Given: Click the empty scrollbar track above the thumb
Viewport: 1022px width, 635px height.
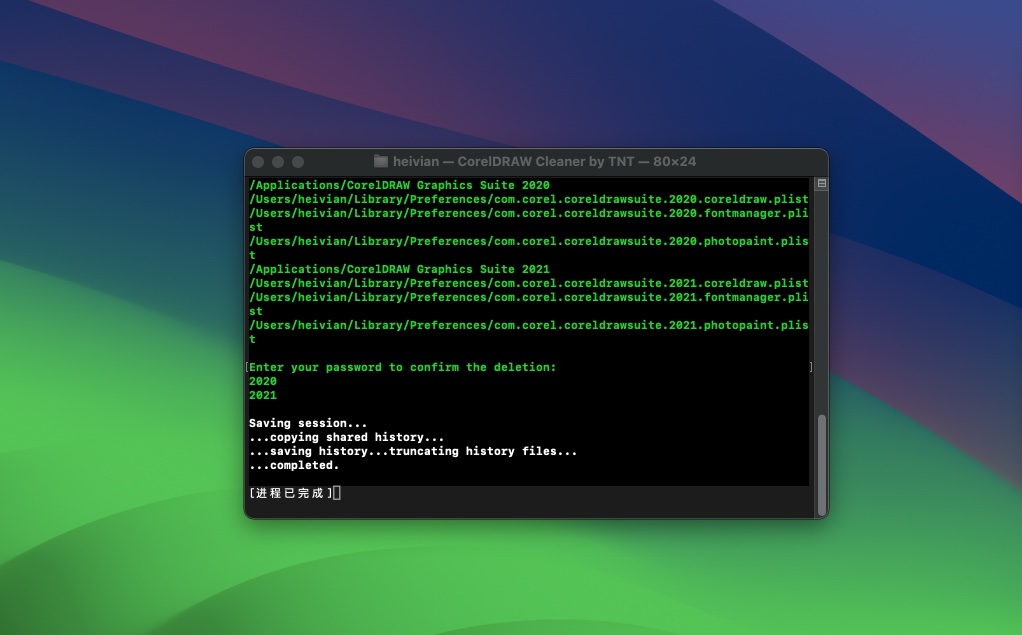Looking at the screenshot, I should (822, 300).
